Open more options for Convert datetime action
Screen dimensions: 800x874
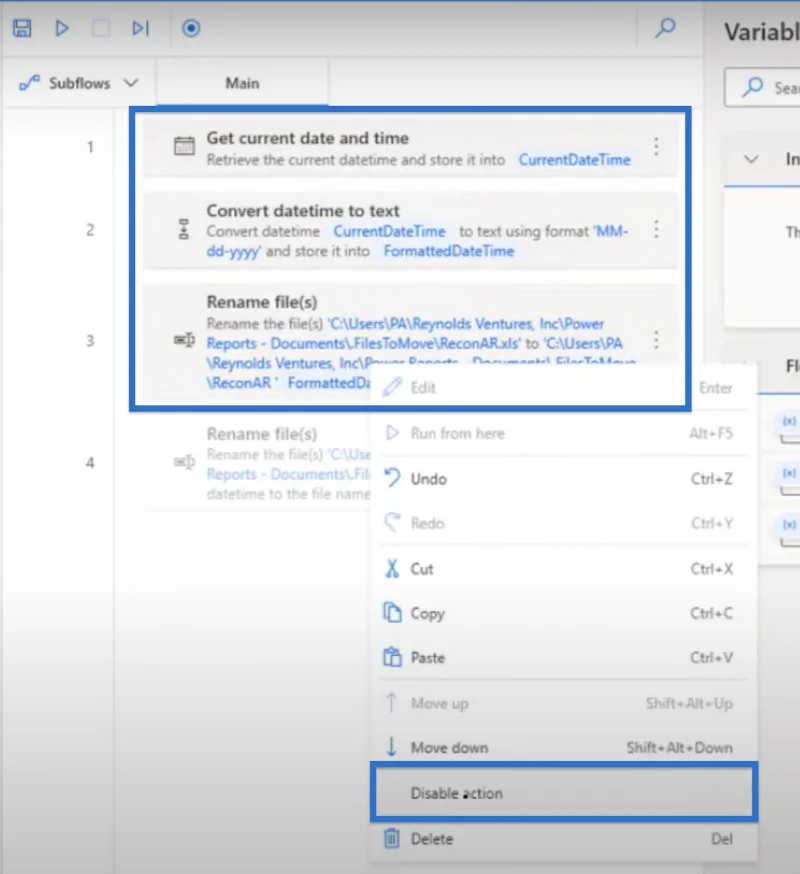[x=656, y=229]
